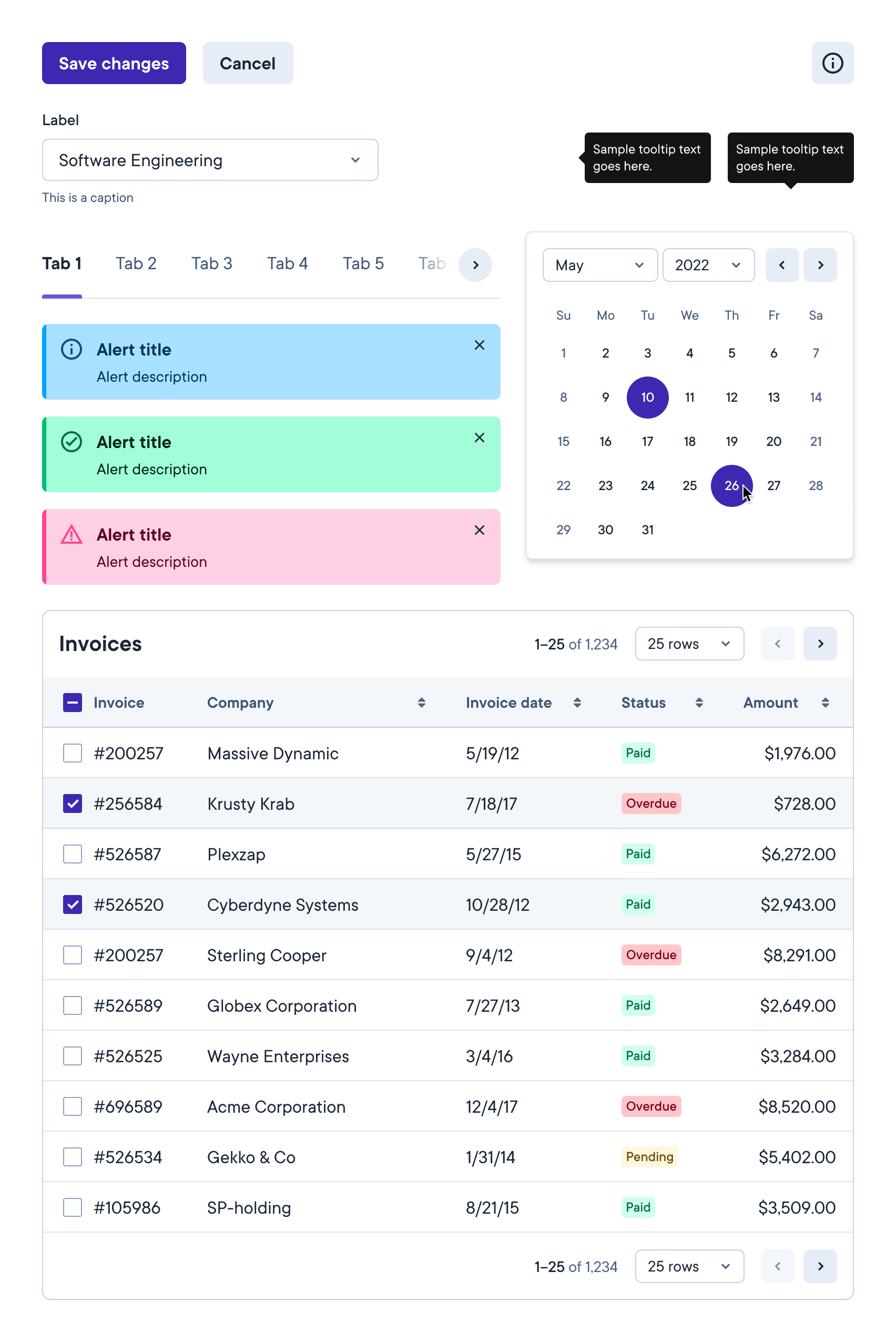Click the Paid badge for Massive Dynamic

tap(638, 753)
